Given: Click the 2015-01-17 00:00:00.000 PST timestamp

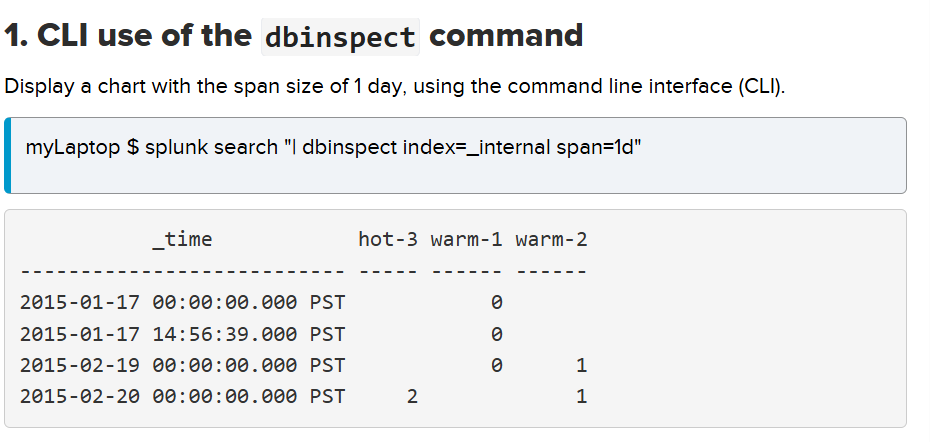Looking at the screenshot, I should click(182, 301).
